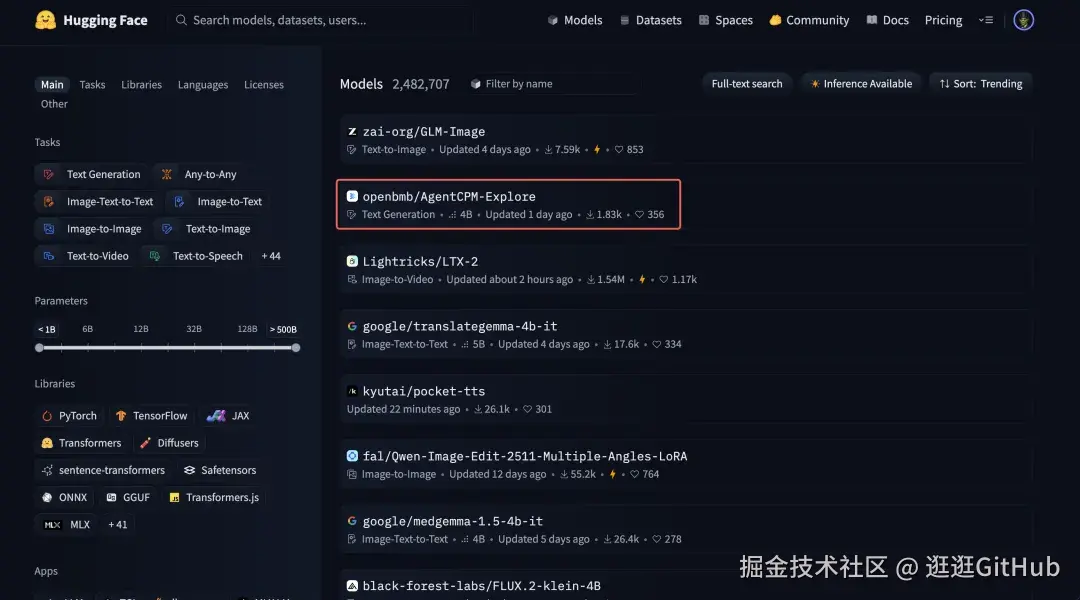Image resolution: width=1080 pixels, height=600 pixels.
Task: Select the Main filter tab
Action: [x=52, y=84]
